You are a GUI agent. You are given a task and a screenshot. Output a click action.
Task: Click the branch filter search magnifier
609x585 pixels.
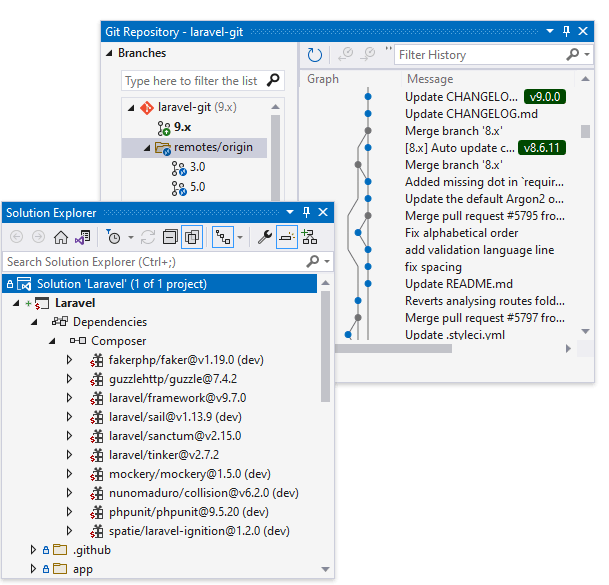coord(273,80)
